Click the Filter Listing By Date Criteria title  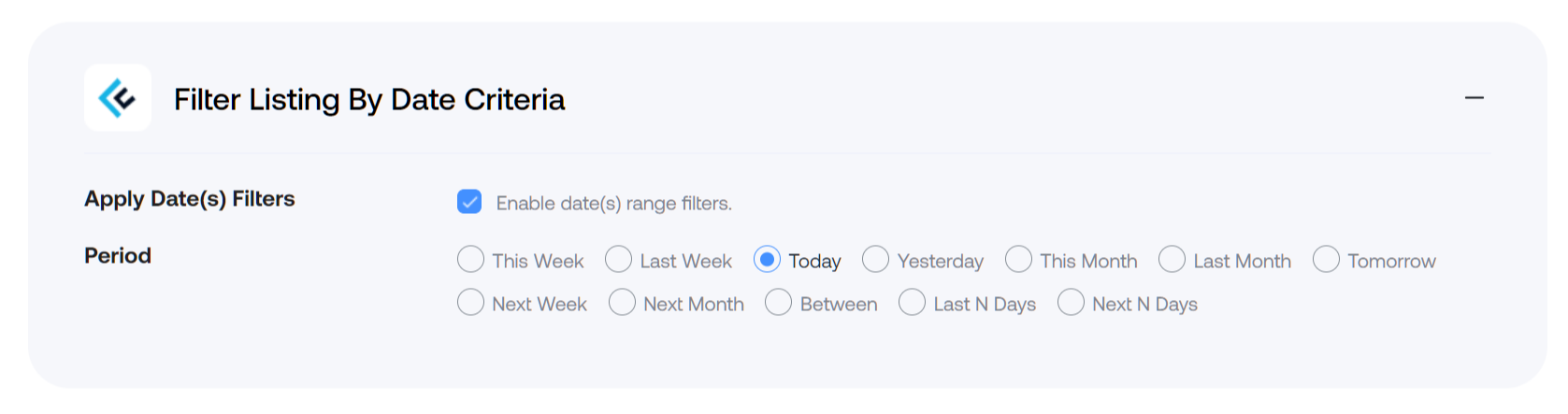click(x=369, y=99)
